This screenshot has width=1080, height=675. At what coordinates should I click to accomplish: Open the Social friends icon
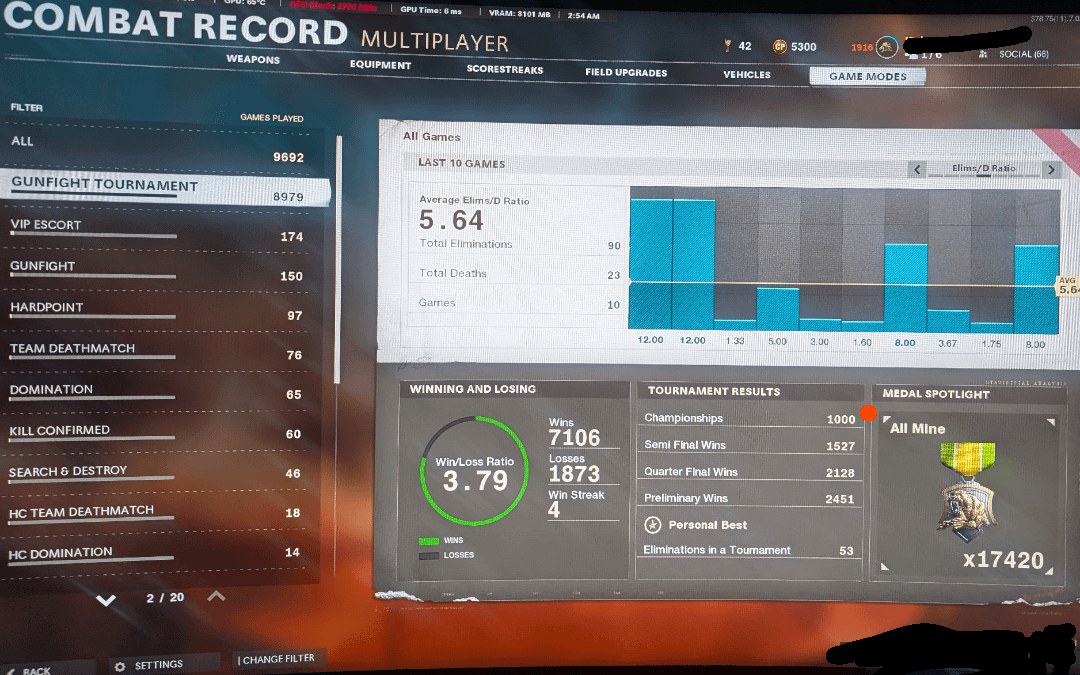click(x=984, y=54)
